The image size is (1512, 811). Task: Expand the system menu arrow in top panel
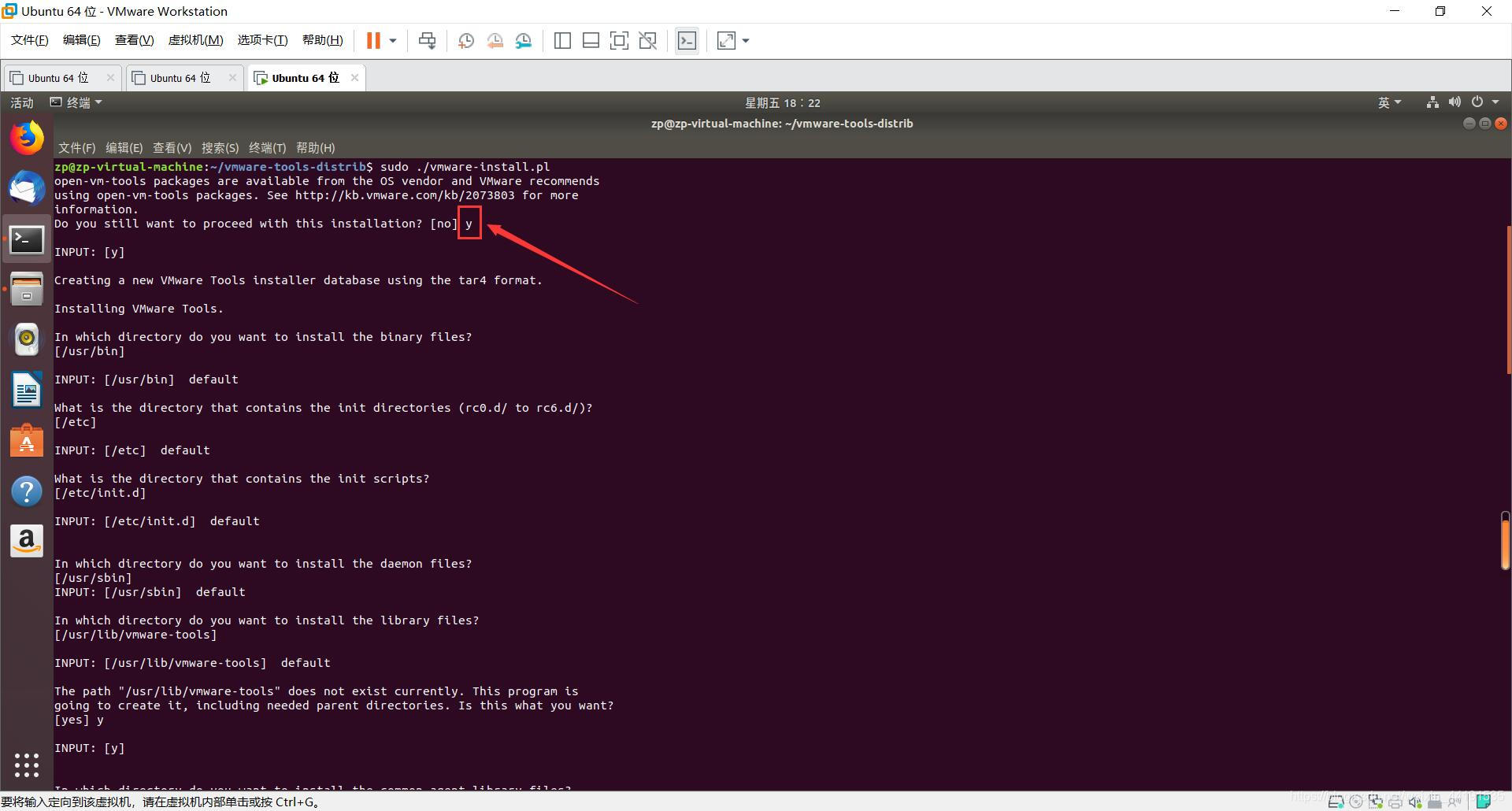(1495, 102)
